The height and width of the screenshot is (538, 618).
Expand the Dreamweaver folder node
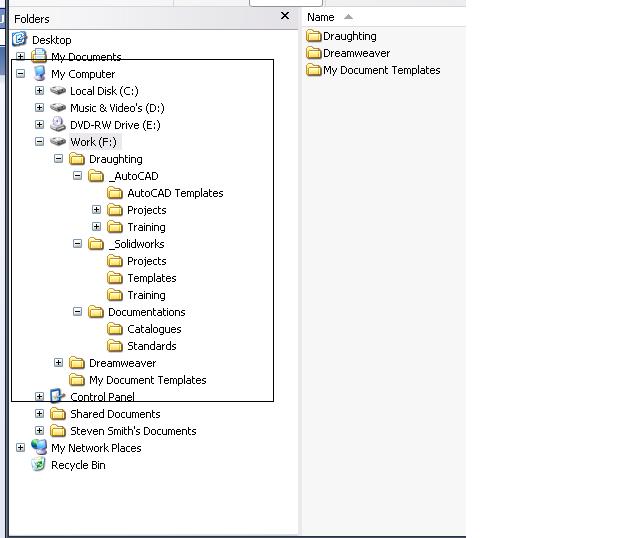(58, 363)
